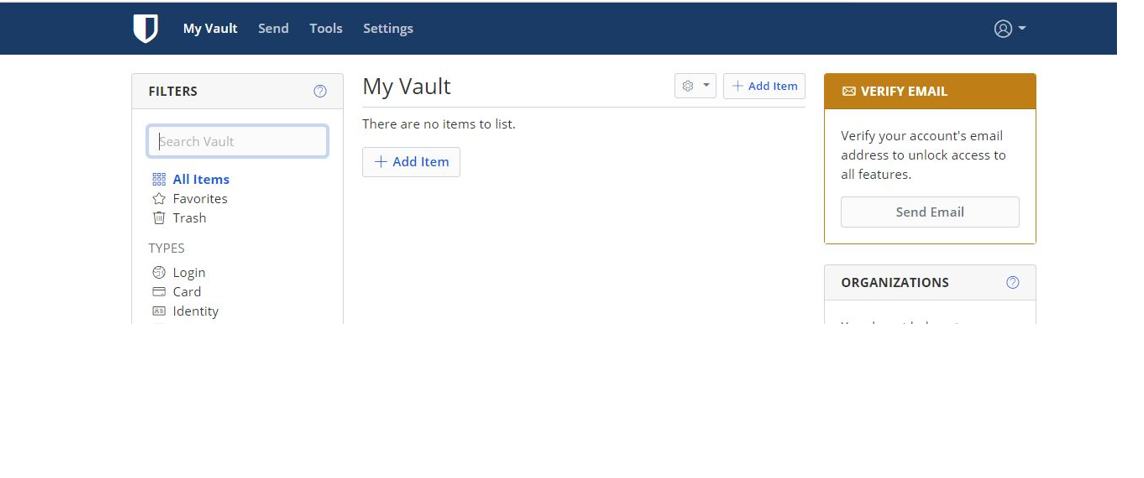Click the My Vault page heading
The height and width of the screenshot is (478, 1144).
(406, 86)
